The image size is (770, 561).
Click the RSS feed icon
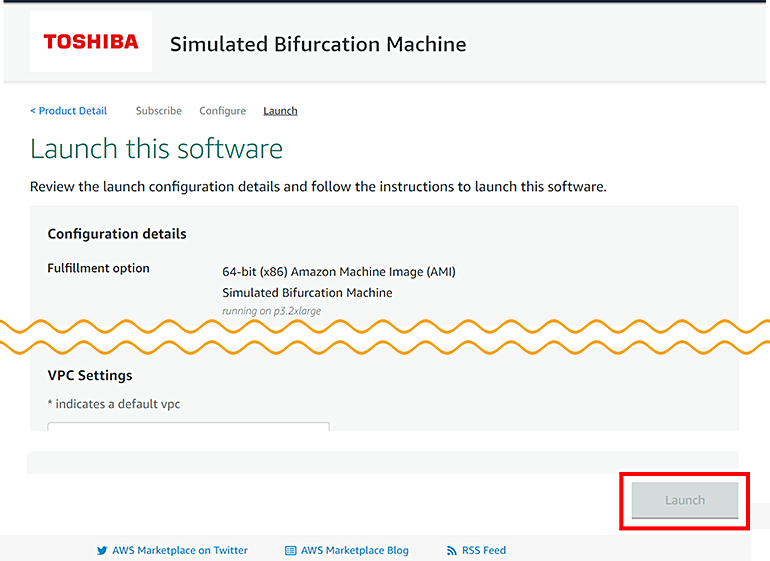coord(451,551)
